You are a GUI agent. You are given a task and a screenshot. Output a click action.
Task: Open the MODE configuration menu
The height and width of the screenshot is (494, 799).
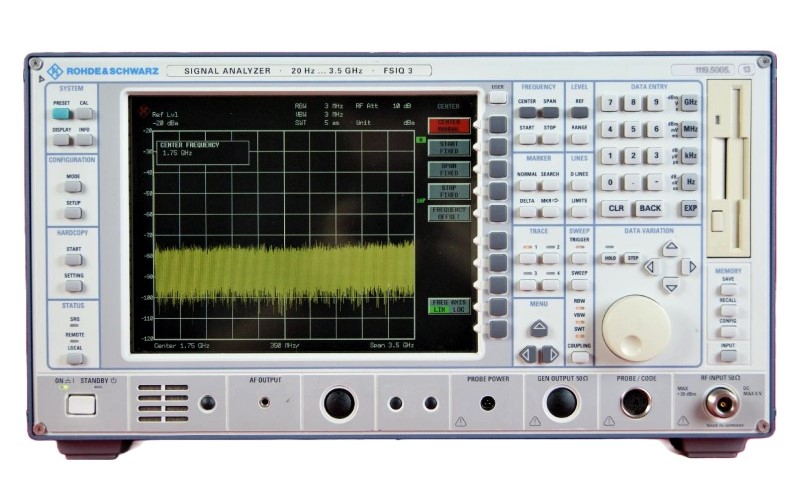[x=74, y=186]
